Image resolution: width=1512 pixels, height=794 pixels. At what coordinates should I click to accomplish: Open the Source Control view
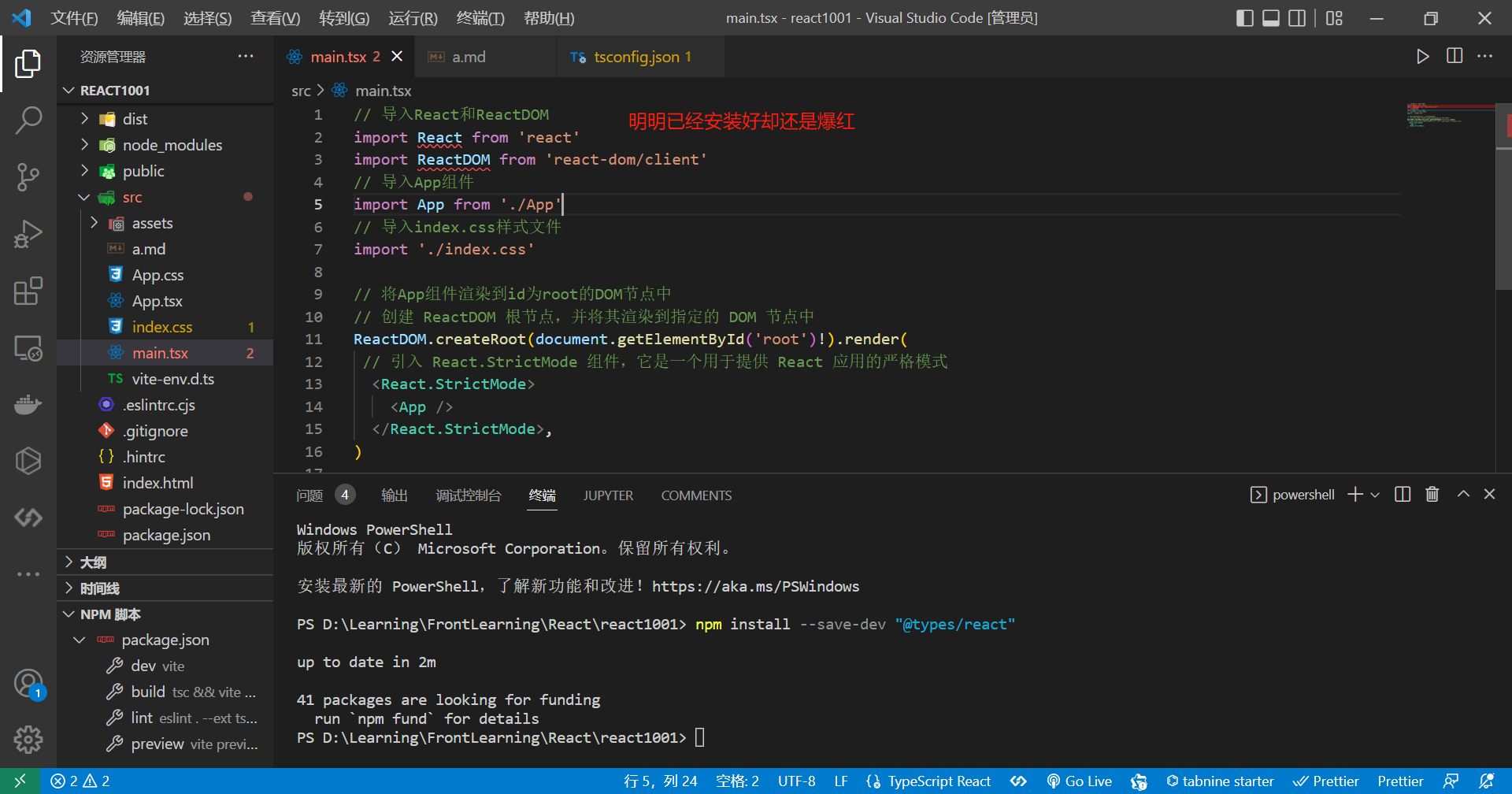point(28,177)
